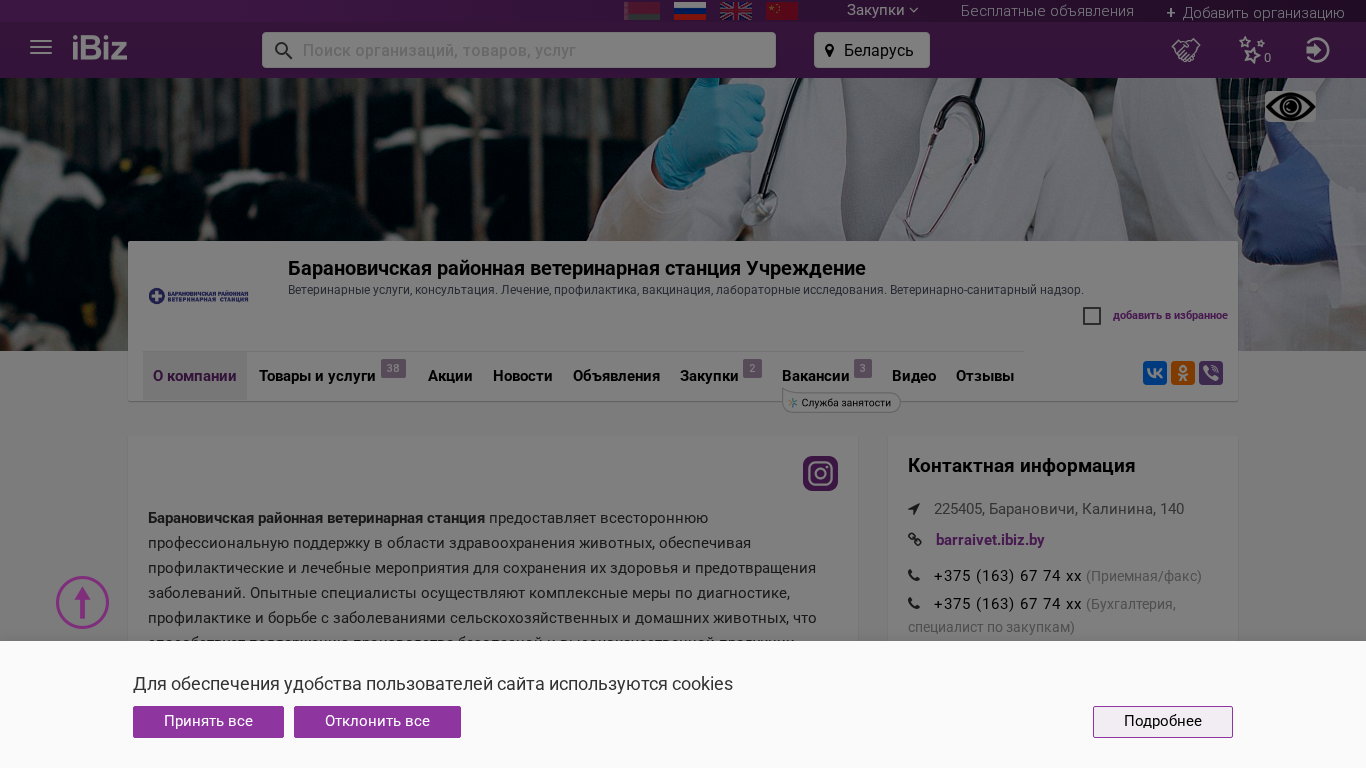This screenshot has height=768, width=1366.
Task: Click the search magnifier icon
Action: [x=283, y=50]
